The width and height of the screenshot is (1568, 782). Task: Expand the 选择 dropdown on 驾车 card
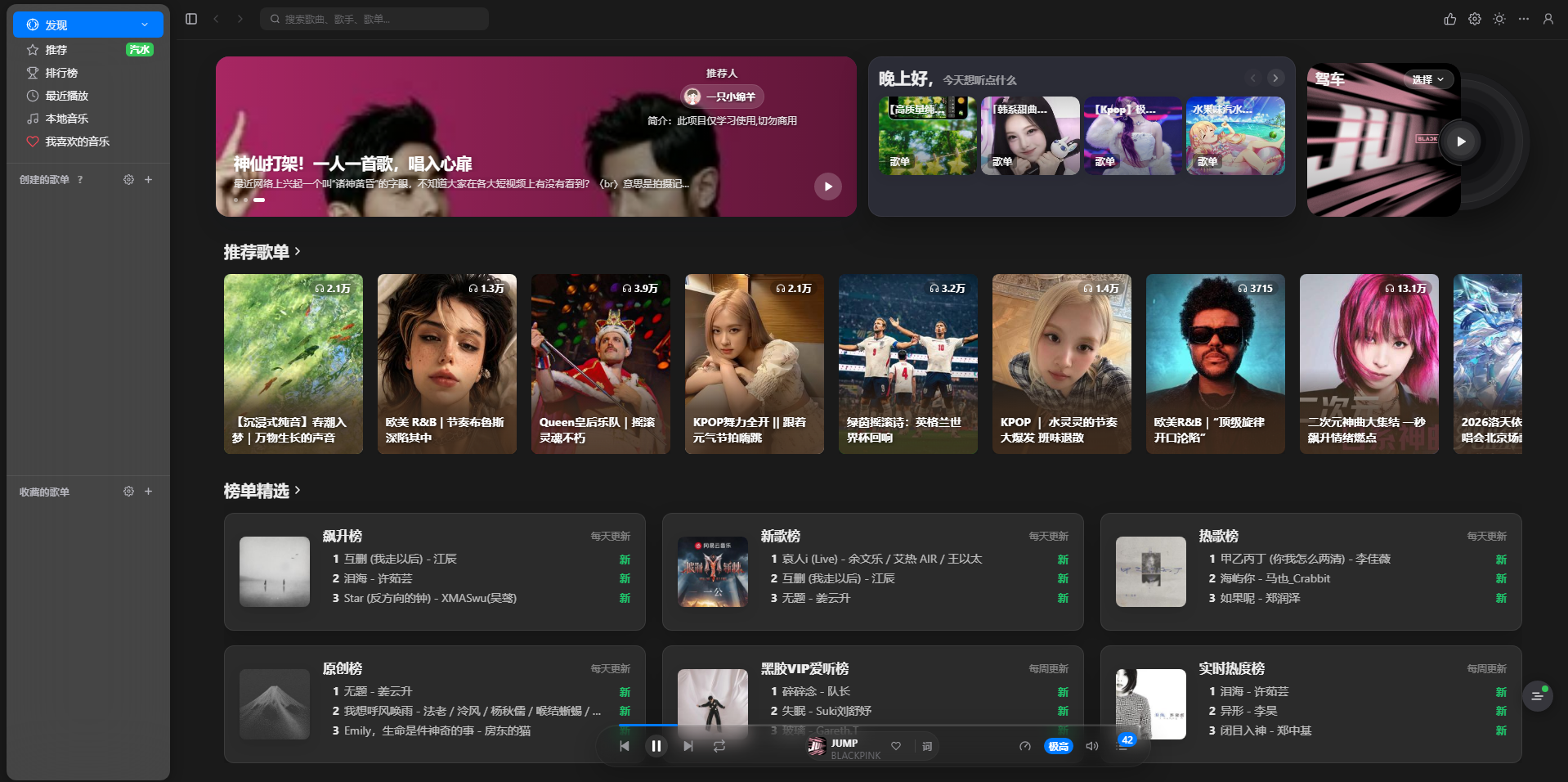pyautogui.click(x=1428, y=79)
